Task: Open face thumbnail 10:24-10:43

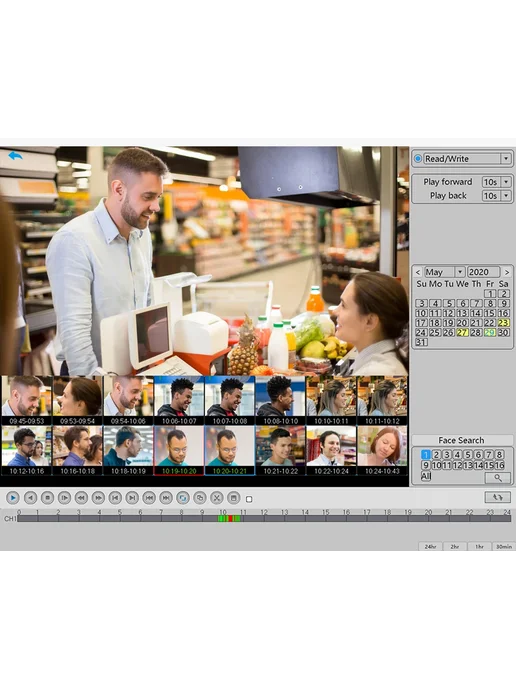Action: click(382, 451)
